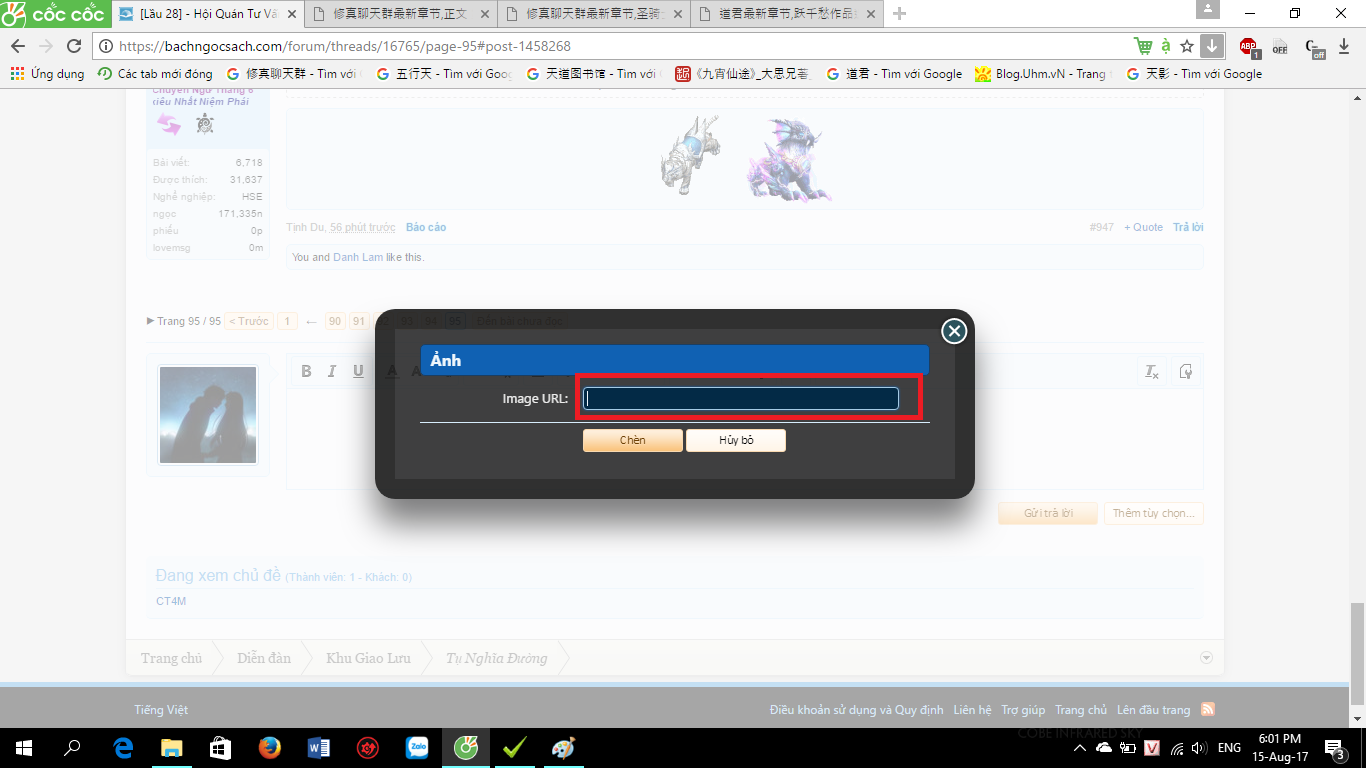Show hidden system tray icons

[1080, 748]
